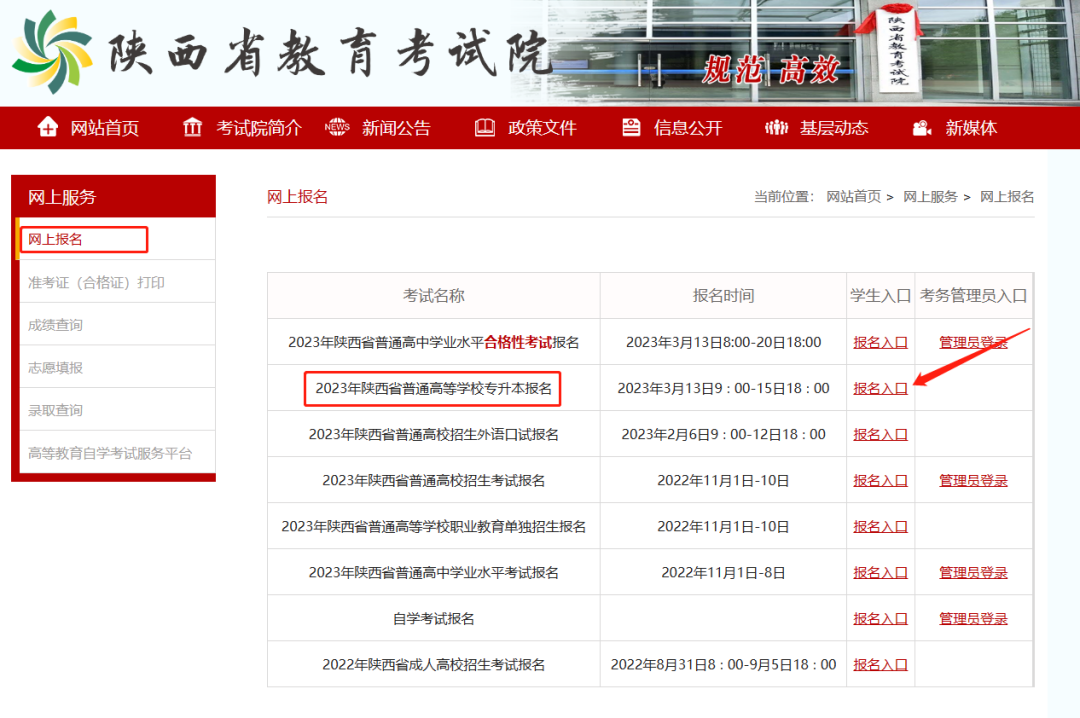The width and height of the screenshot is (1080, 718).
Task: Click the text 2023年陕西省普通高等学校专升本报名
Action: (x=433, y=389)
